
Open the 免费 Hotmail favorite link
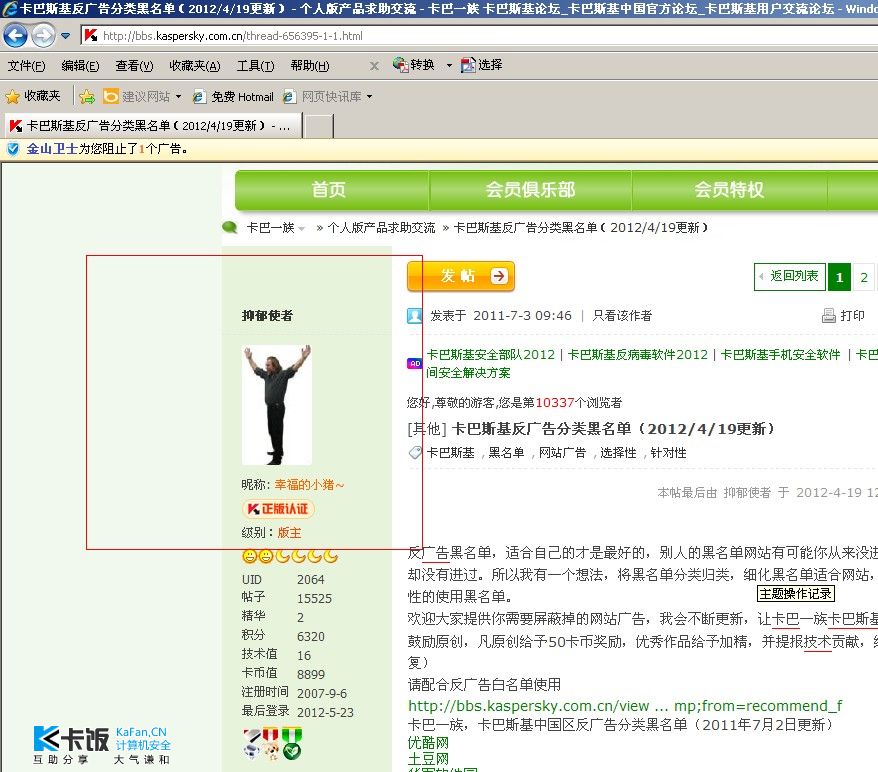click(x=233, y=97)
